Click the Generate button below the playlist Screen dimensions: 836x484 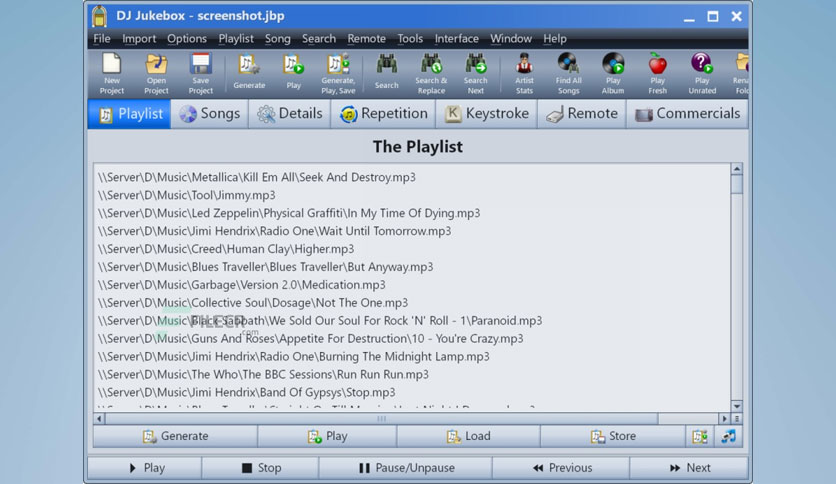[175, 437]
